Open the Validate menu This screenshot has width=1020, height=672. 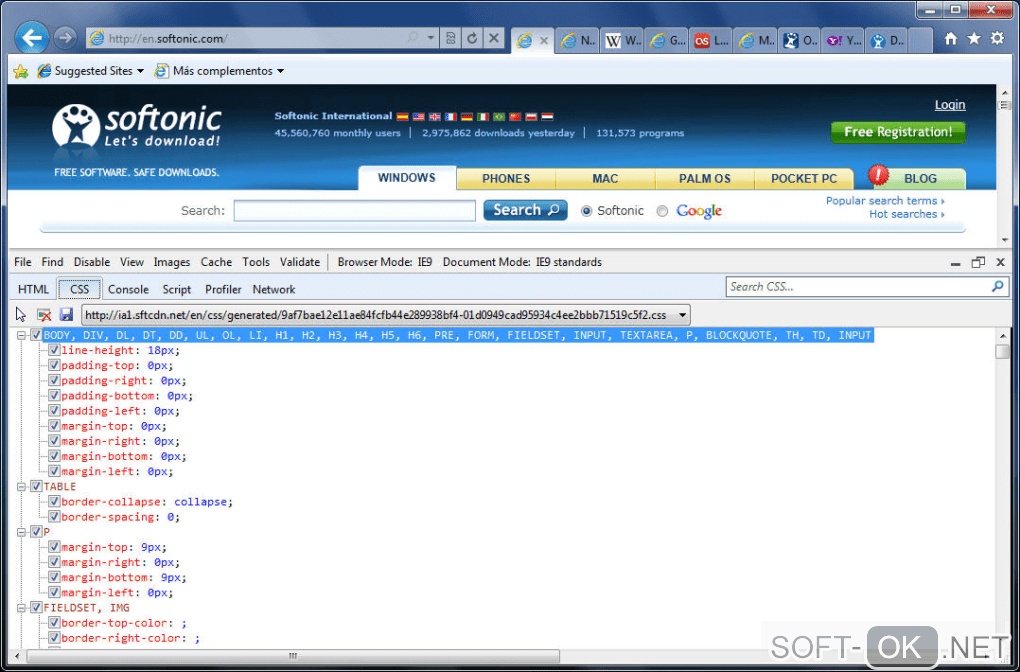[x=300, y=262]
